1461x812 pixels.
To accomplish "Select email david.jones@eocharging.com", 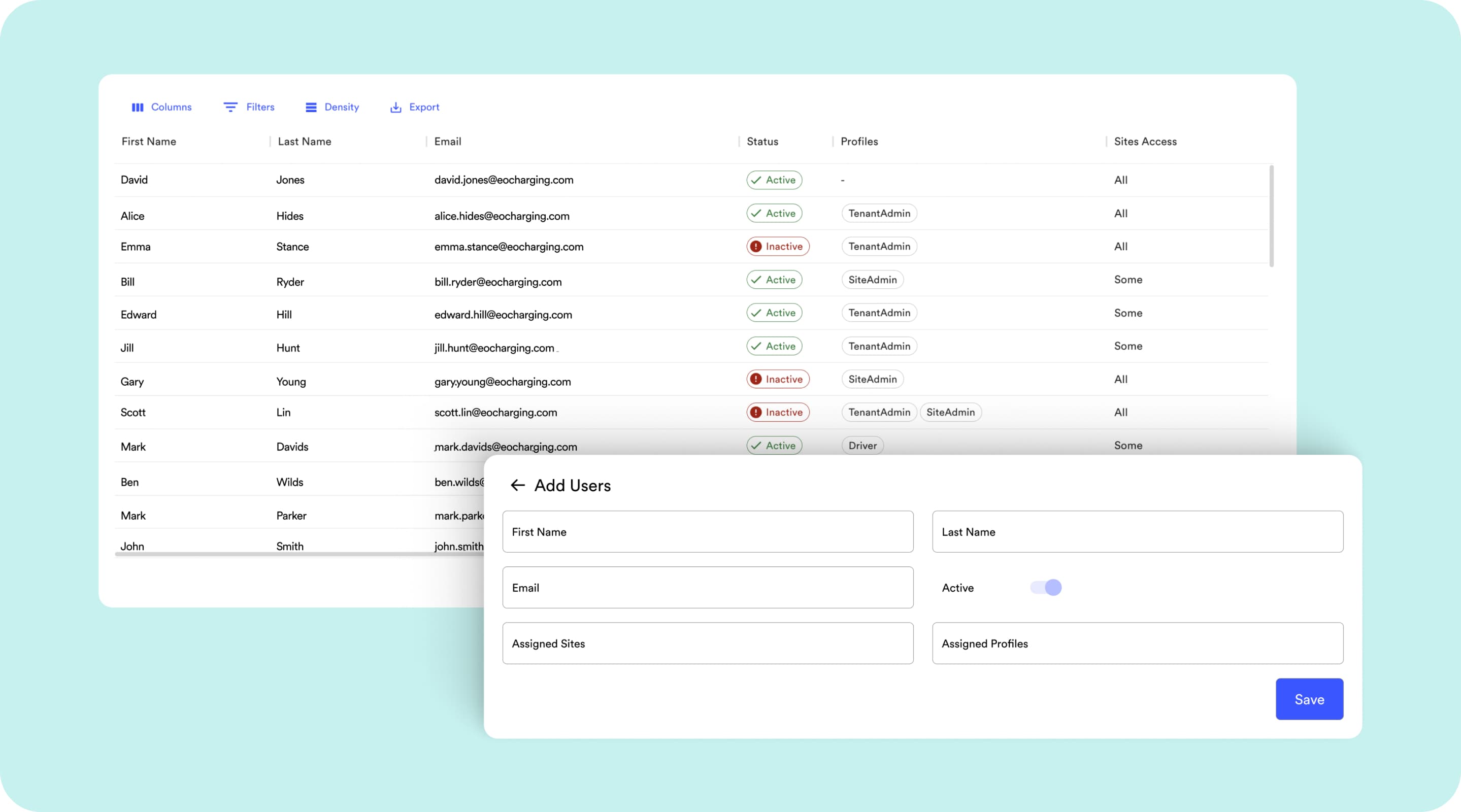I will pyautogui.click(x=504, y=180).
